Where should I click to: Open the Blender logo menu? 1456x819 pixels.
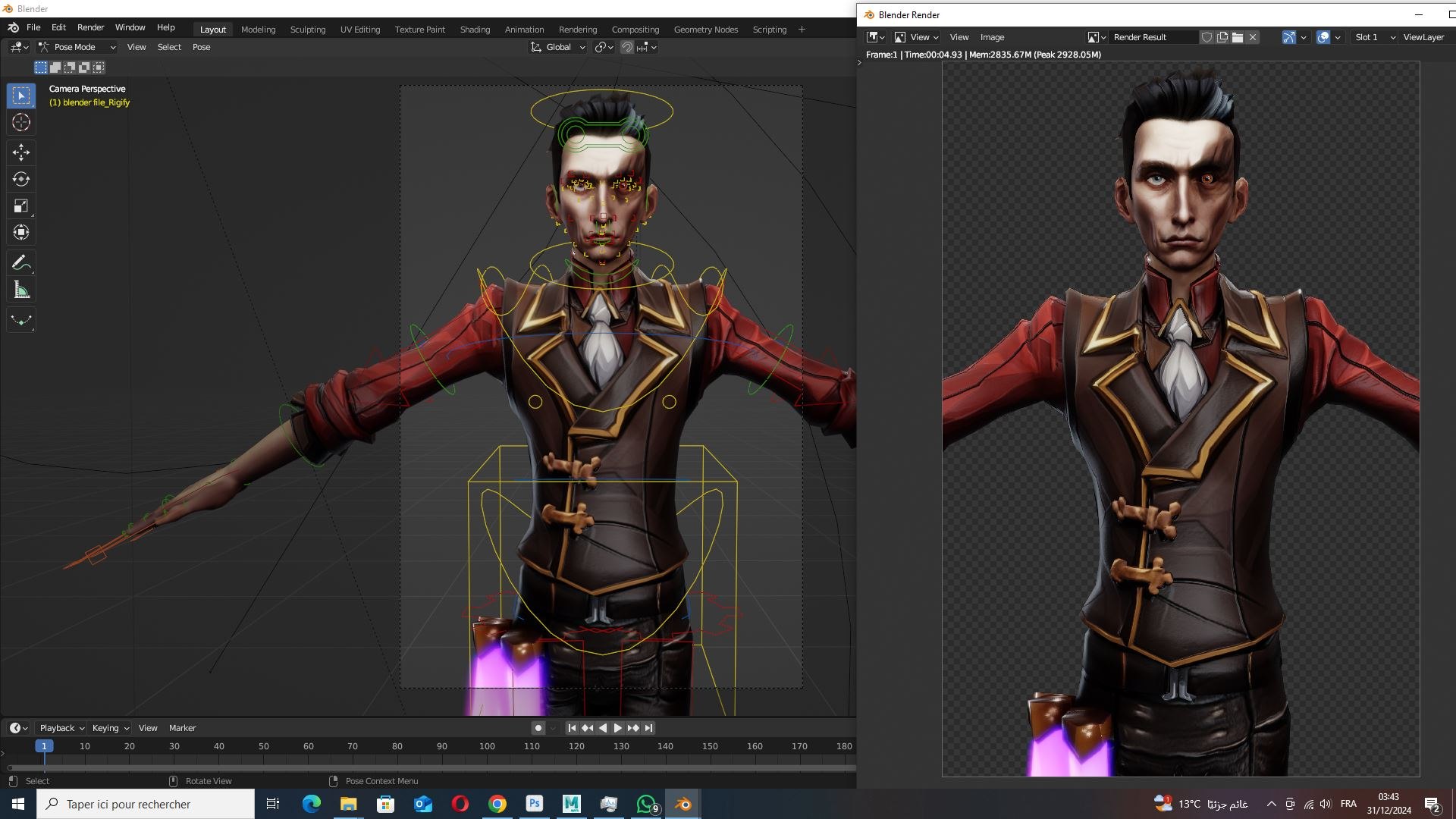(x=13, y=27)
